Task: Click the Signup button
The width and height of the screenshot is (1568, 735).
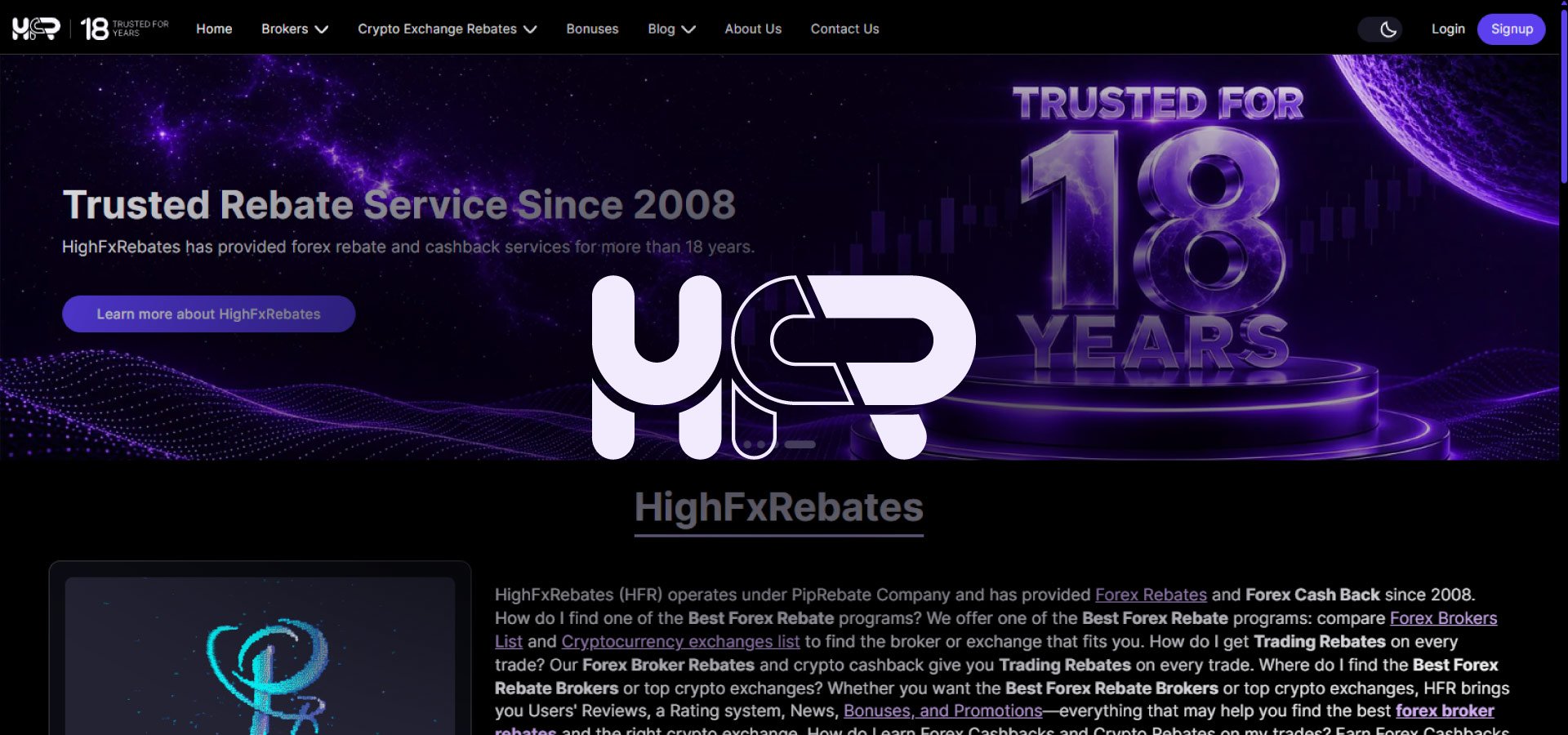Action: [x=1512, y=29]
